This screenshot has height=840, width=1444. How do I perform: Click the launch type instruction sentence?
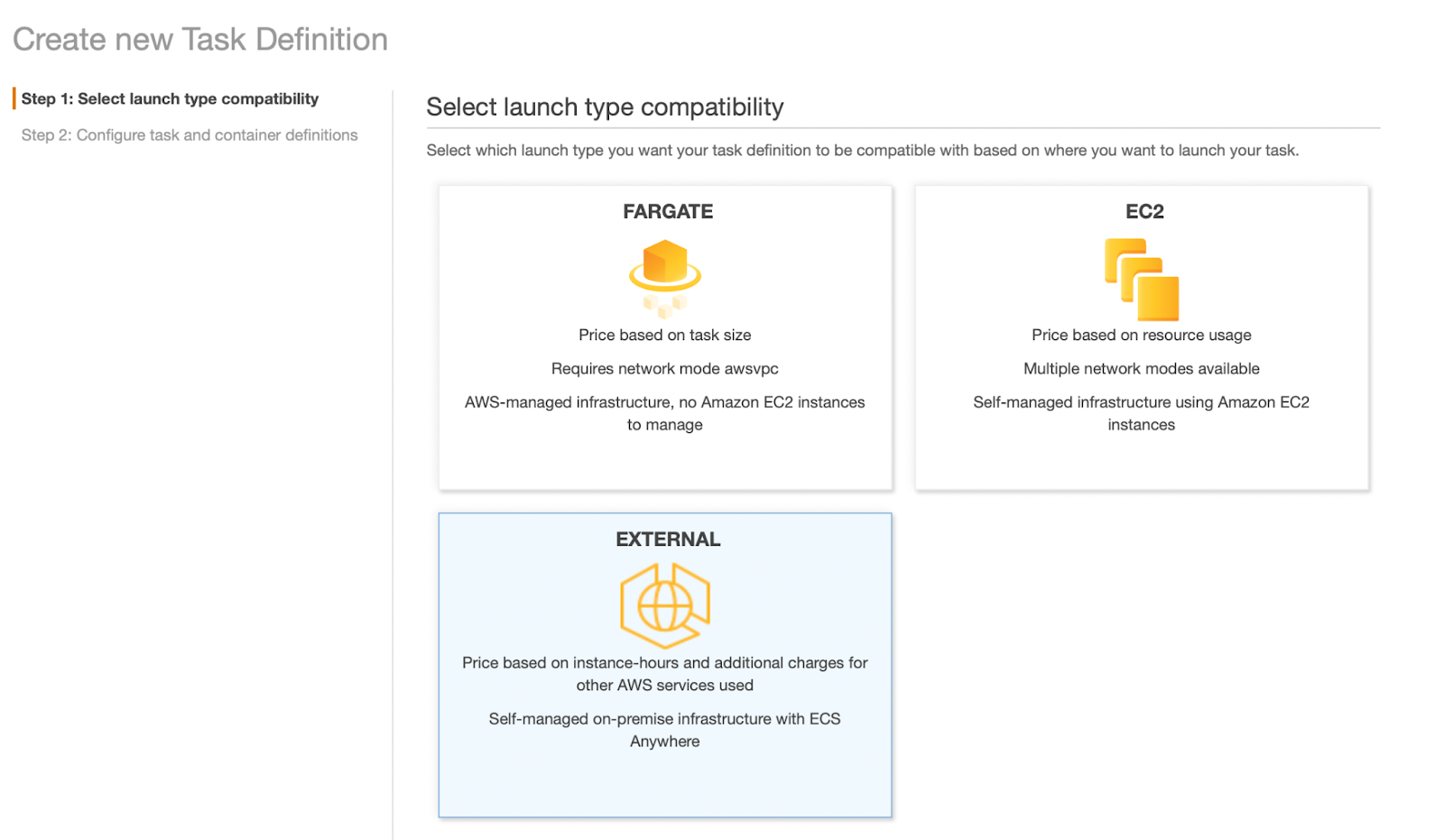[x=862, y=151]
